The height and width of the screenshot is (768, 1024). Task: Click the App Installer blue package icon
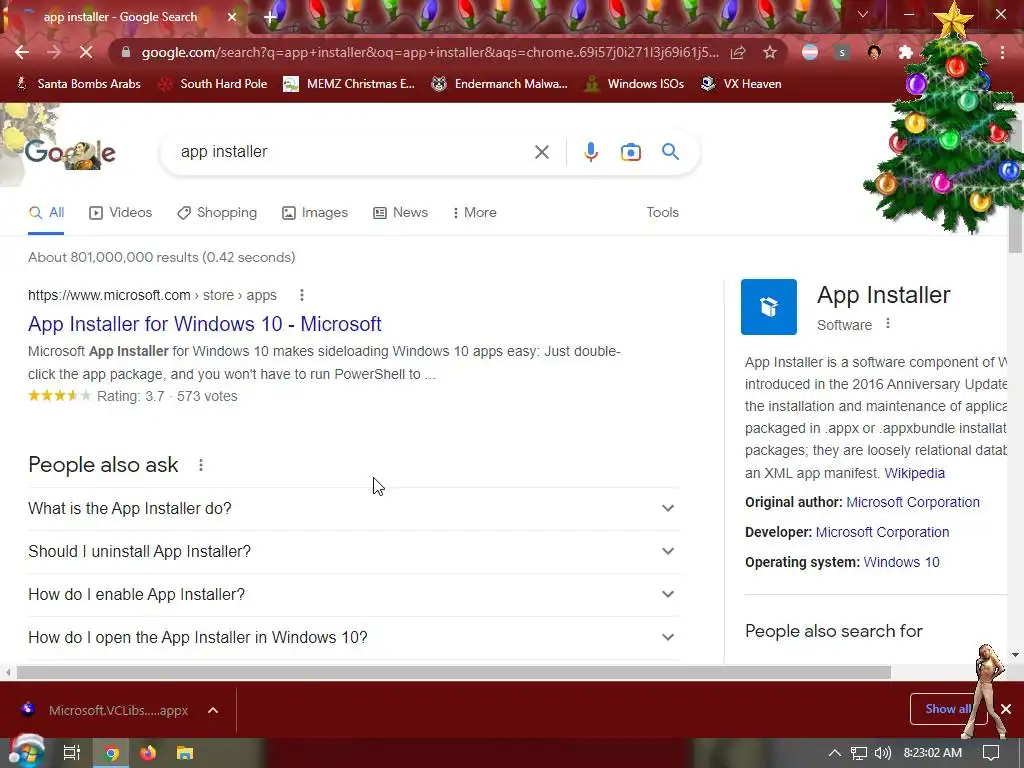click(x=769, y=307)
